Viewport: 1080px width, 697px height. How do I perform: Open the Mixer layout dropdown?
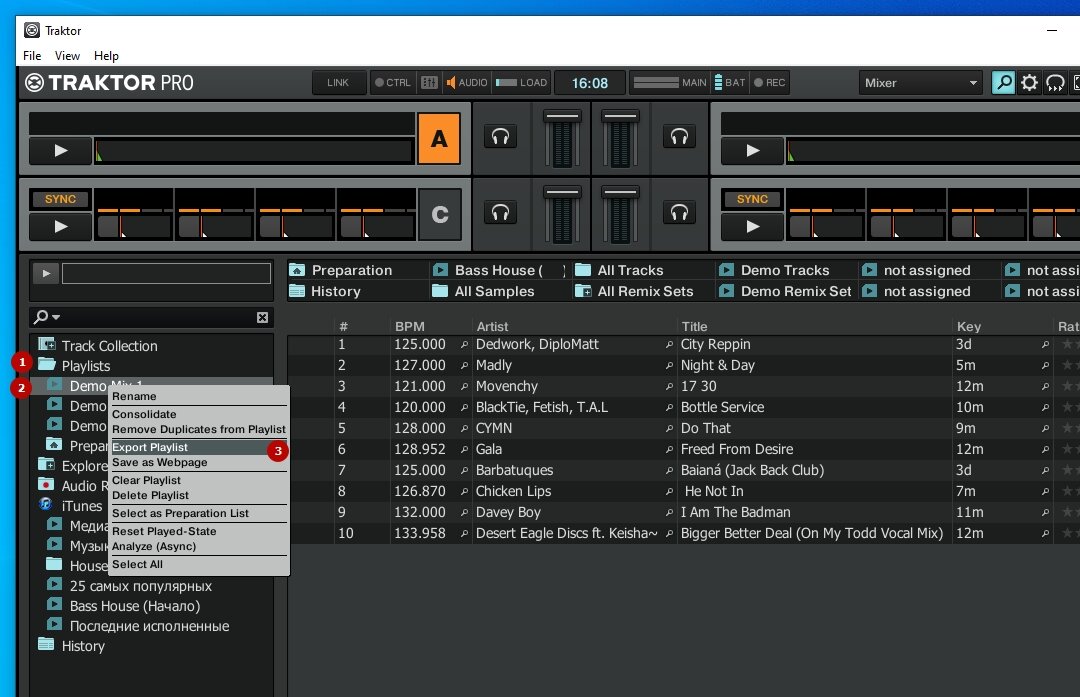click(918, 82)
